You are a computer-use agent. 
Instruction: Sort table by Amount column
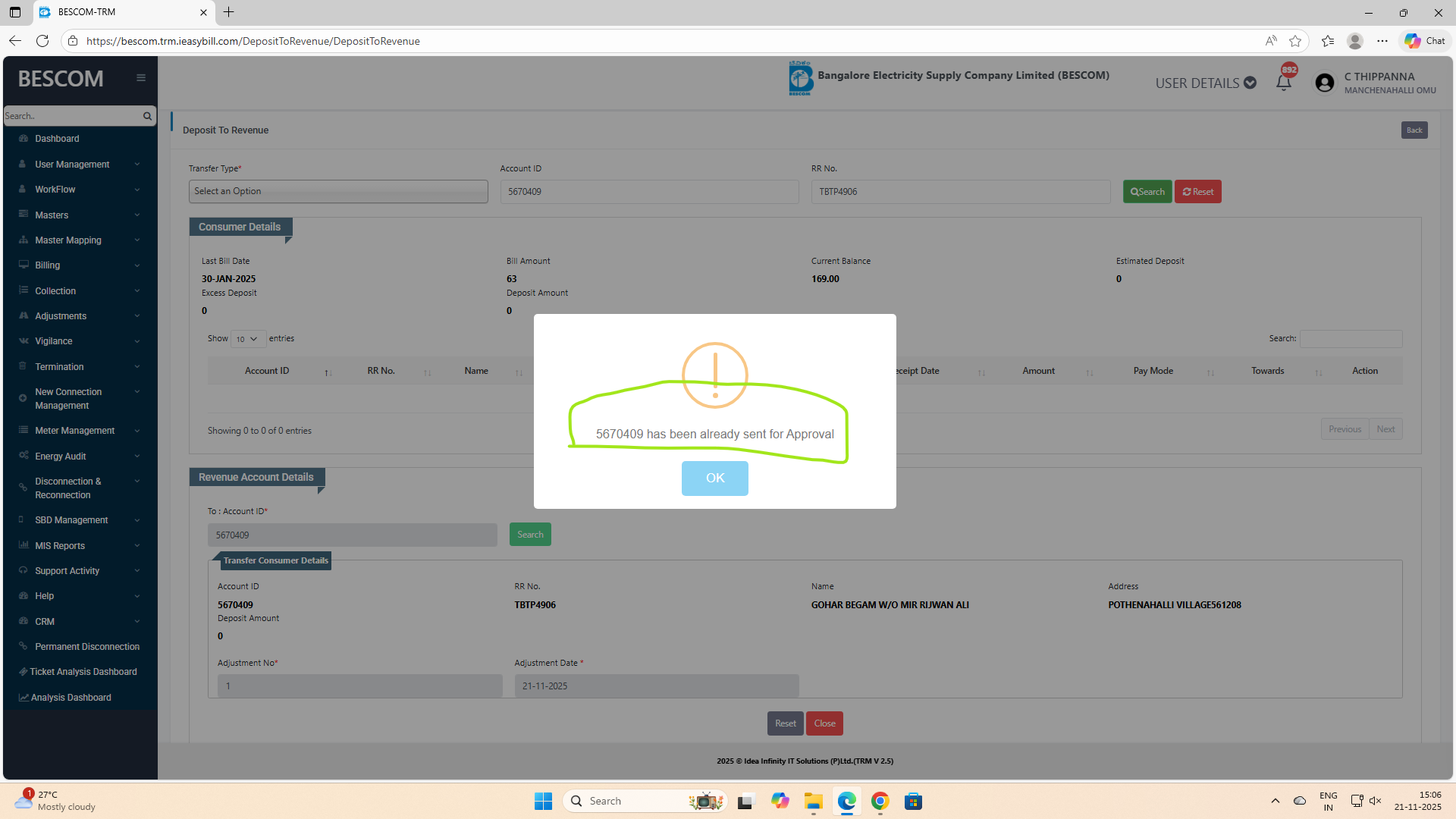1038,371
